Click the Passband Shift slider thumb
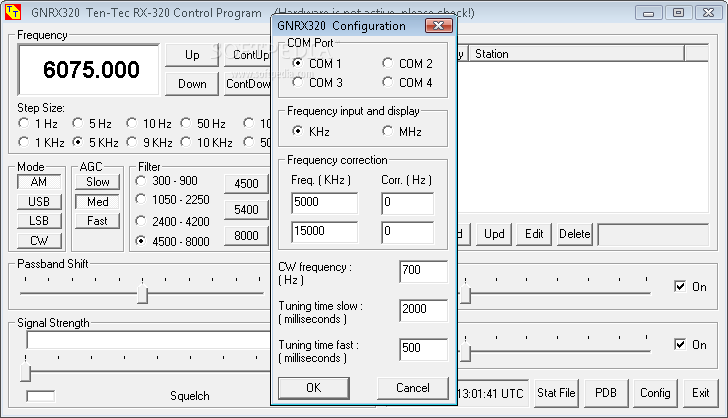 (x=143, y=294)
